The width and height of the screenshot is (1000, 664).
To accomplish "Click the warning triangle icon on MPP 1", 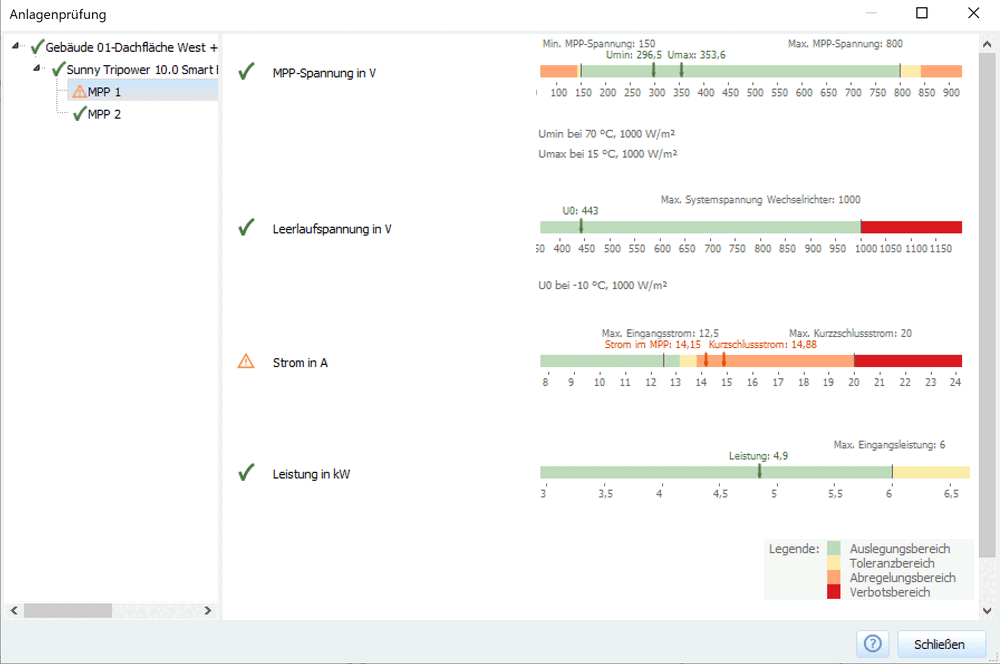I will [x=80, y=91].
